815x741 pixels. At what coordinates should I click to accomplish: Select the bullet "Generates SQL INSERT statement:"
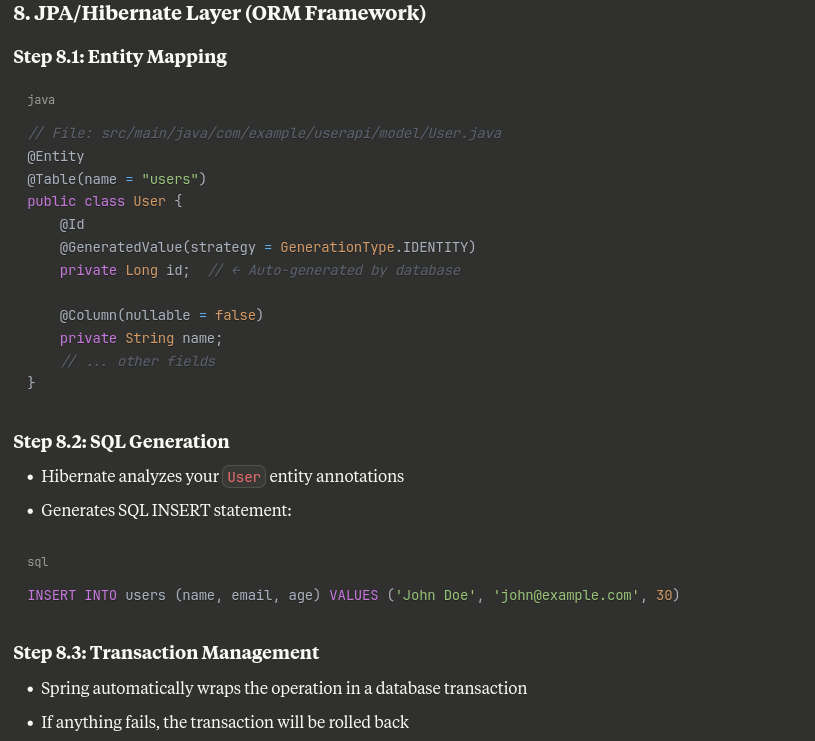[166, 511]
